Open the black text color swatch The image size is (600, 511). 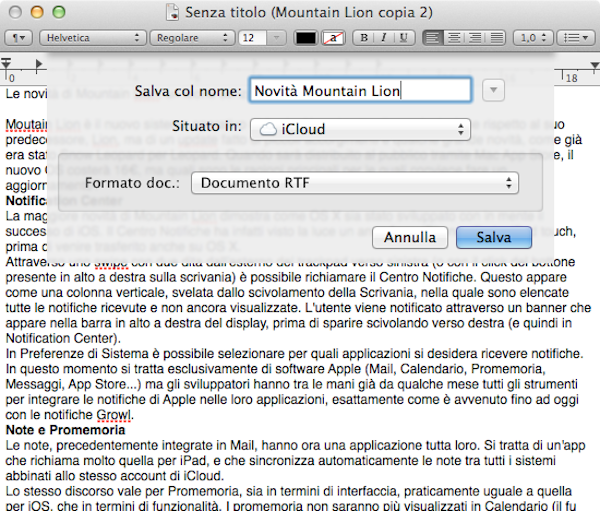[x=306, y=38]
